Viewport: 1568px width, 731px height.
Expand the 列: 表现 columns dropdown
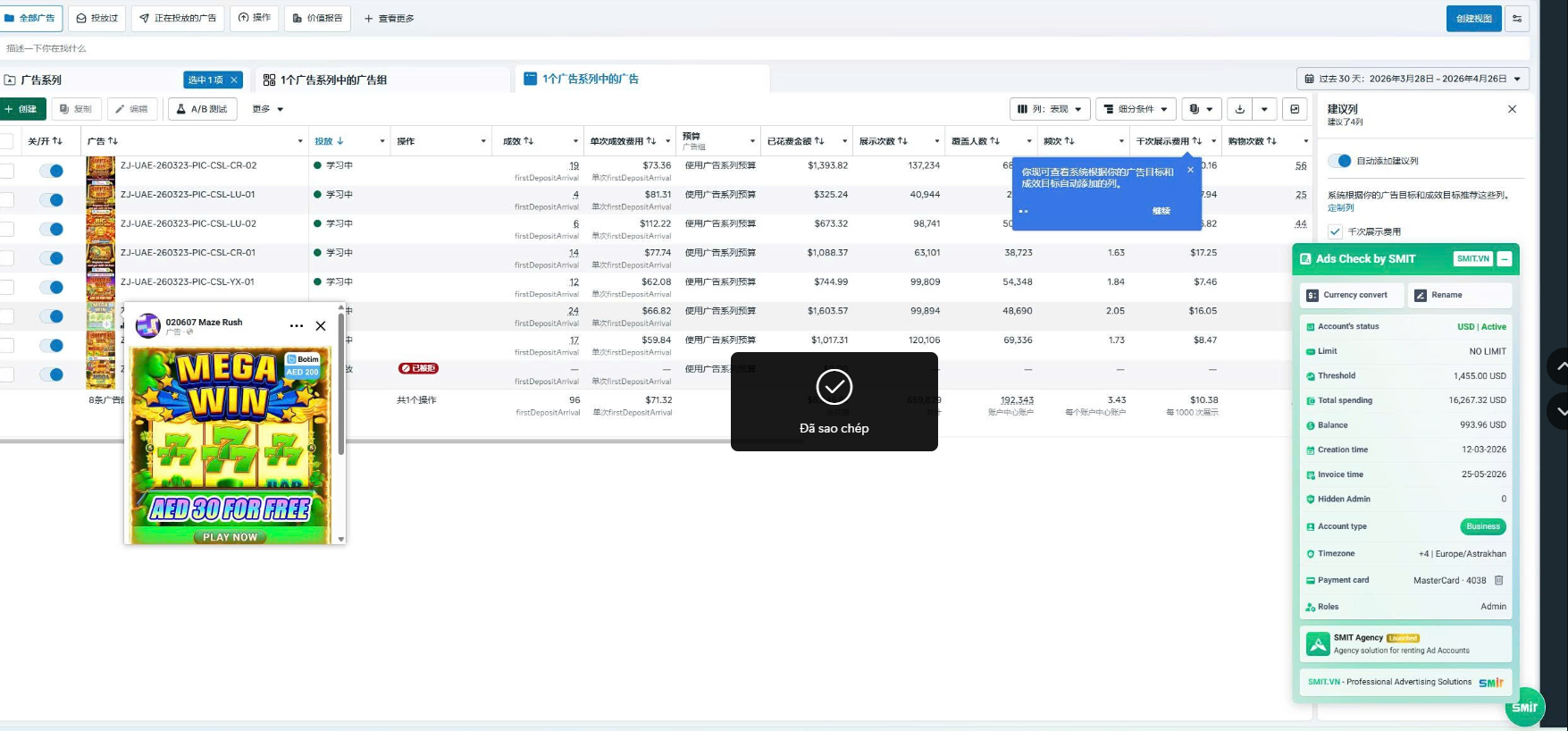pyautogui.click(x=1050, y=109)
